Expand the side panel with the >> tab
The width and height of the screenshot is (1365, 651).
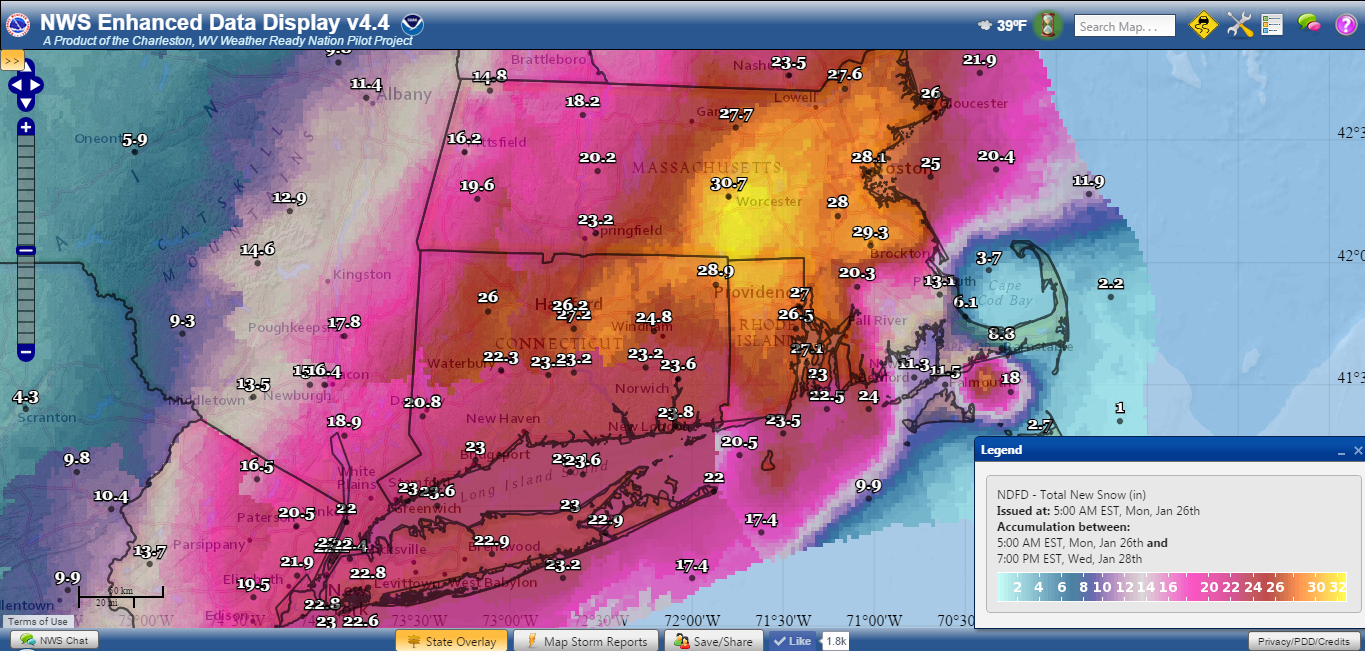click(12, 60)
